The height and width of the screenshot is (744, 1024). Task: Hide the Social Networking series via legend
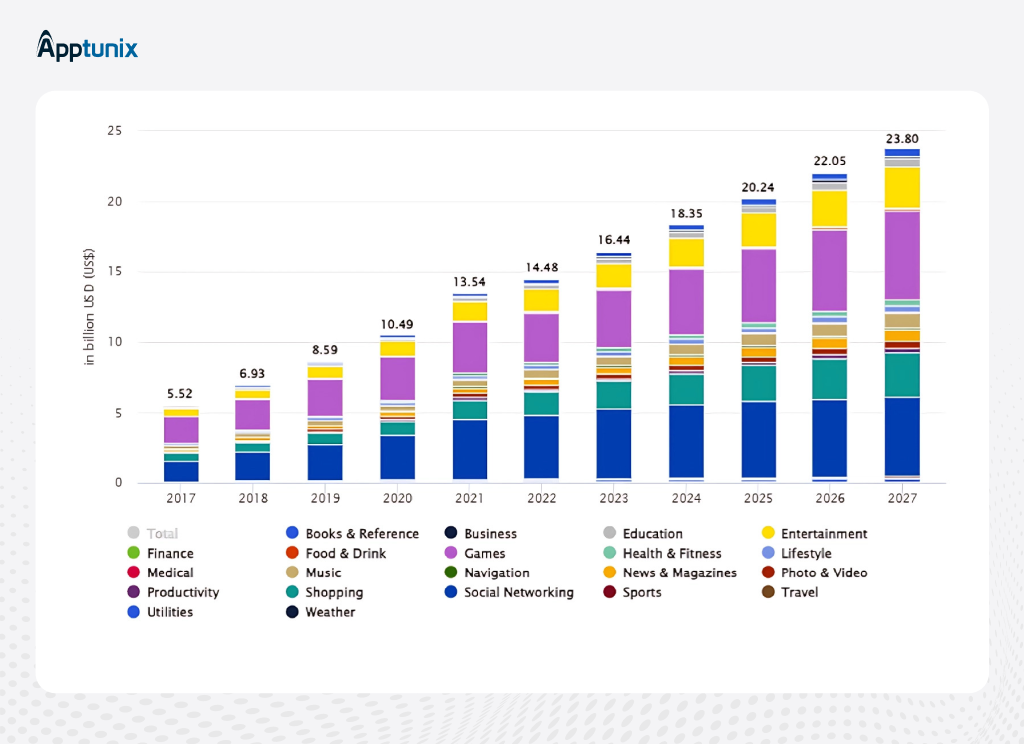point(518,592)
